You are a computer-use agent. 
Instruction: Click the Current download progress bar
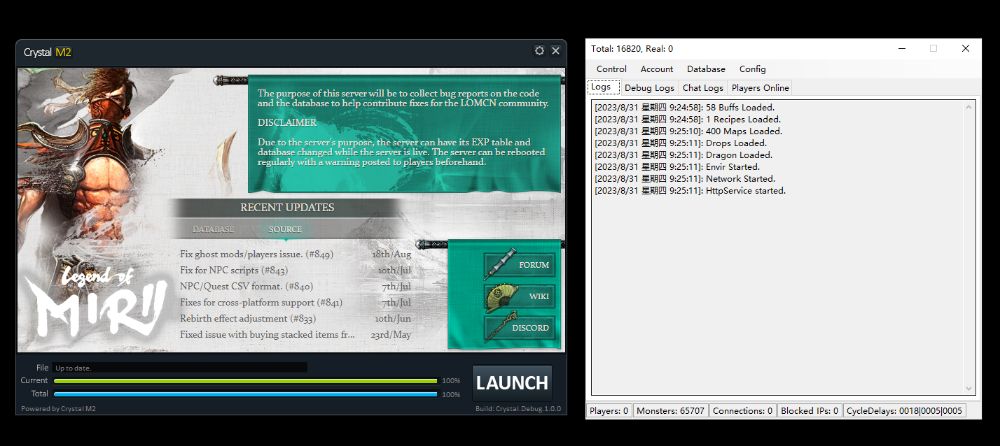tap(245, 381)
